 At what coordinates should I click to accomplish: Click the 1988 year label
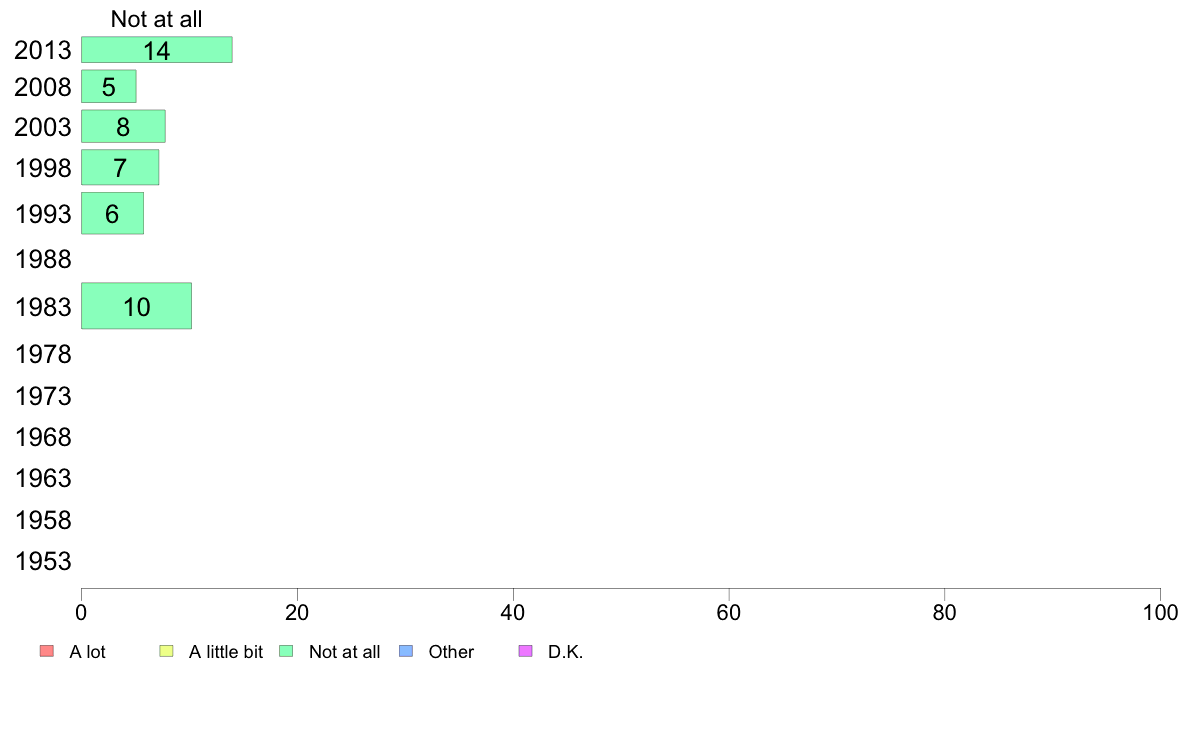click(x=43, y=259)
